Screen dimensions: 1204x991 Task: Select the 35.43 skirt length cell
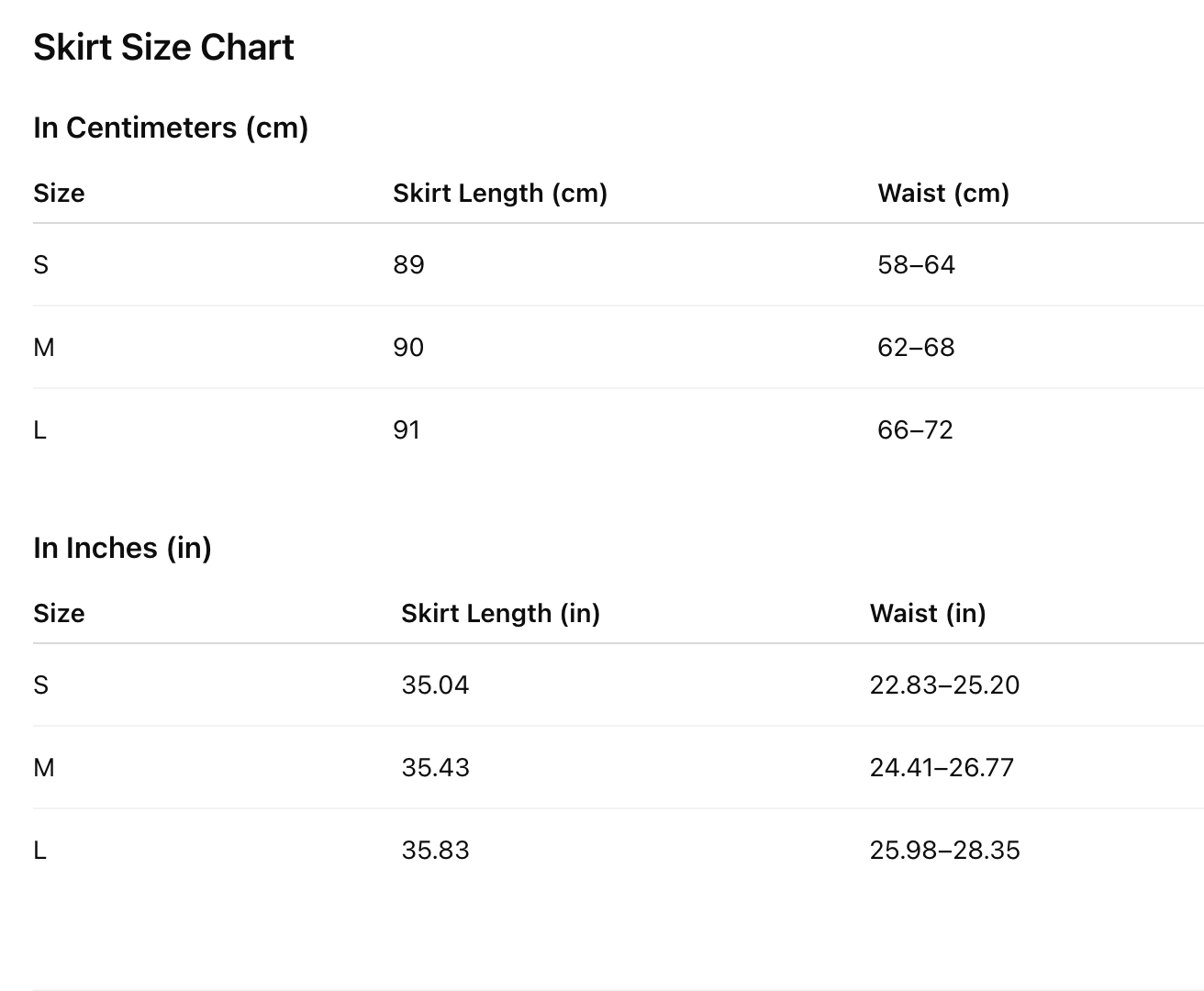(x=435, y=768)
